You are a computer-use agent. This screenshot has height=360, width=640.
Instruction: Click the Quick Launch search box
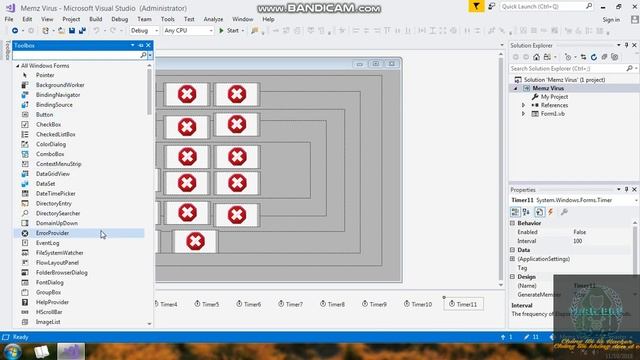click(x=546, y=7)
